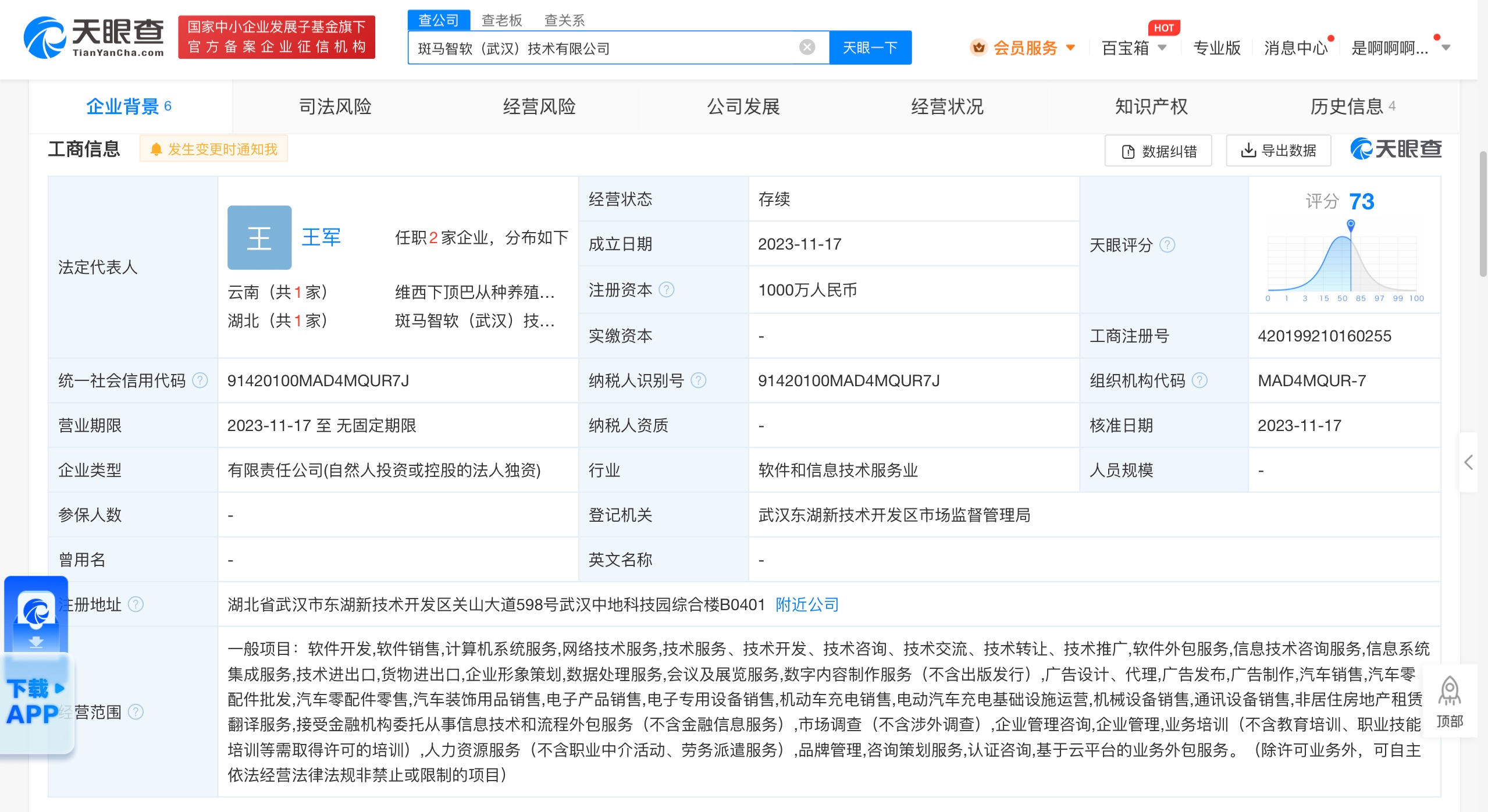1488x812 pixels.
Task: Click the 下载APP floating banner
Action: [37, 665]
